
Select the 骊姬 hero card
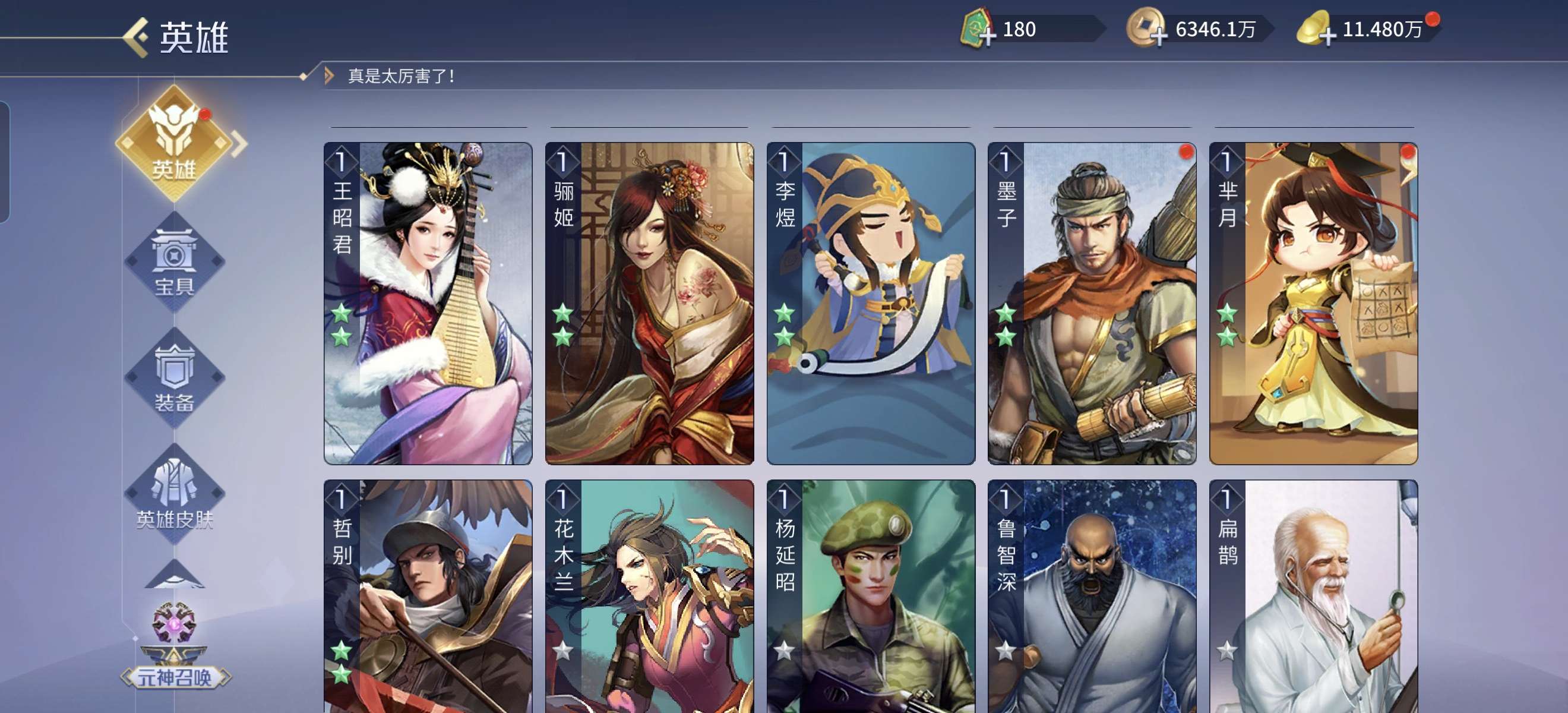coord(650,304)
